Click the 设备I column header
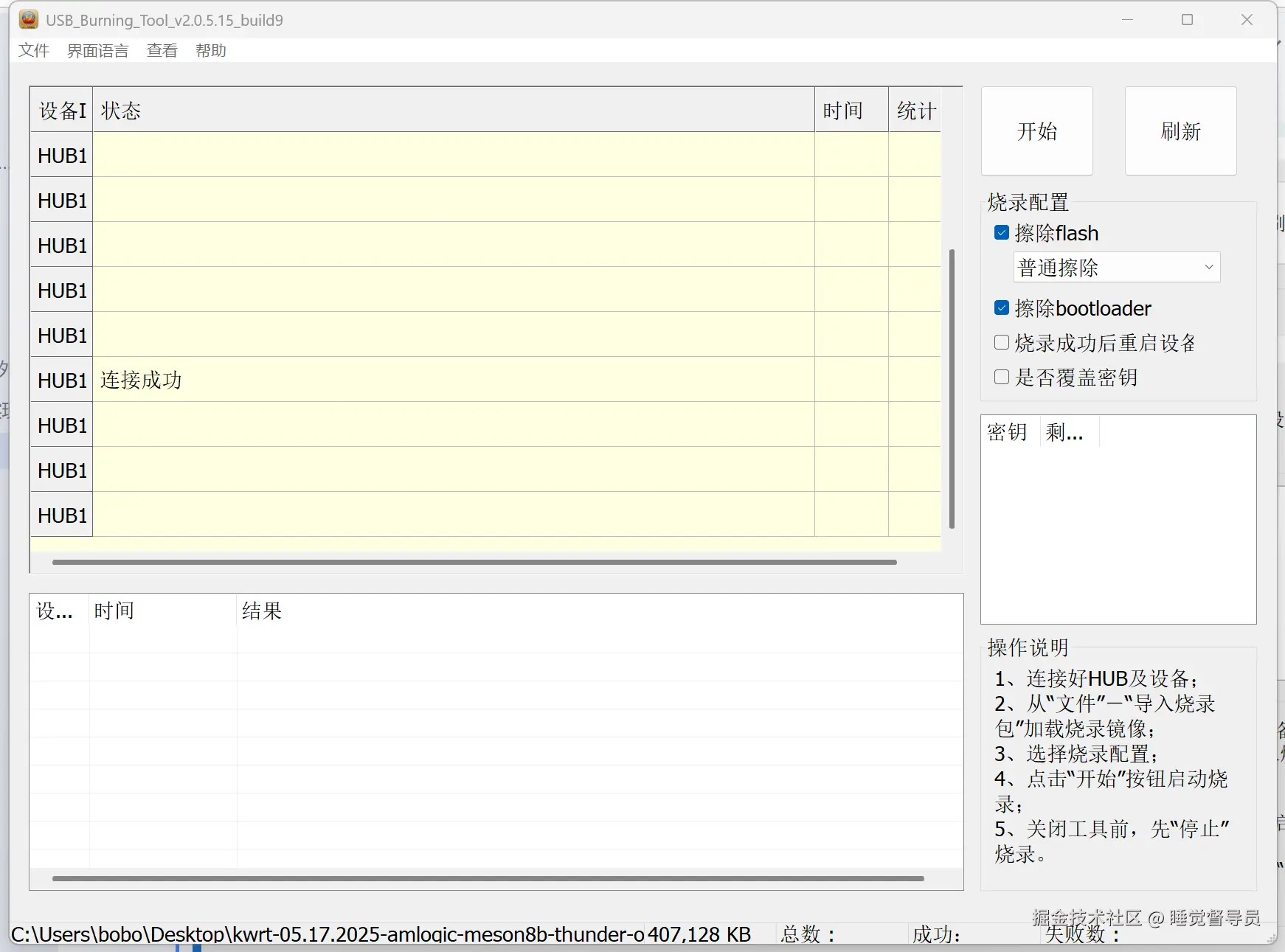Image resolution: width=1285 pixels, height=952 pixels. 62,111
